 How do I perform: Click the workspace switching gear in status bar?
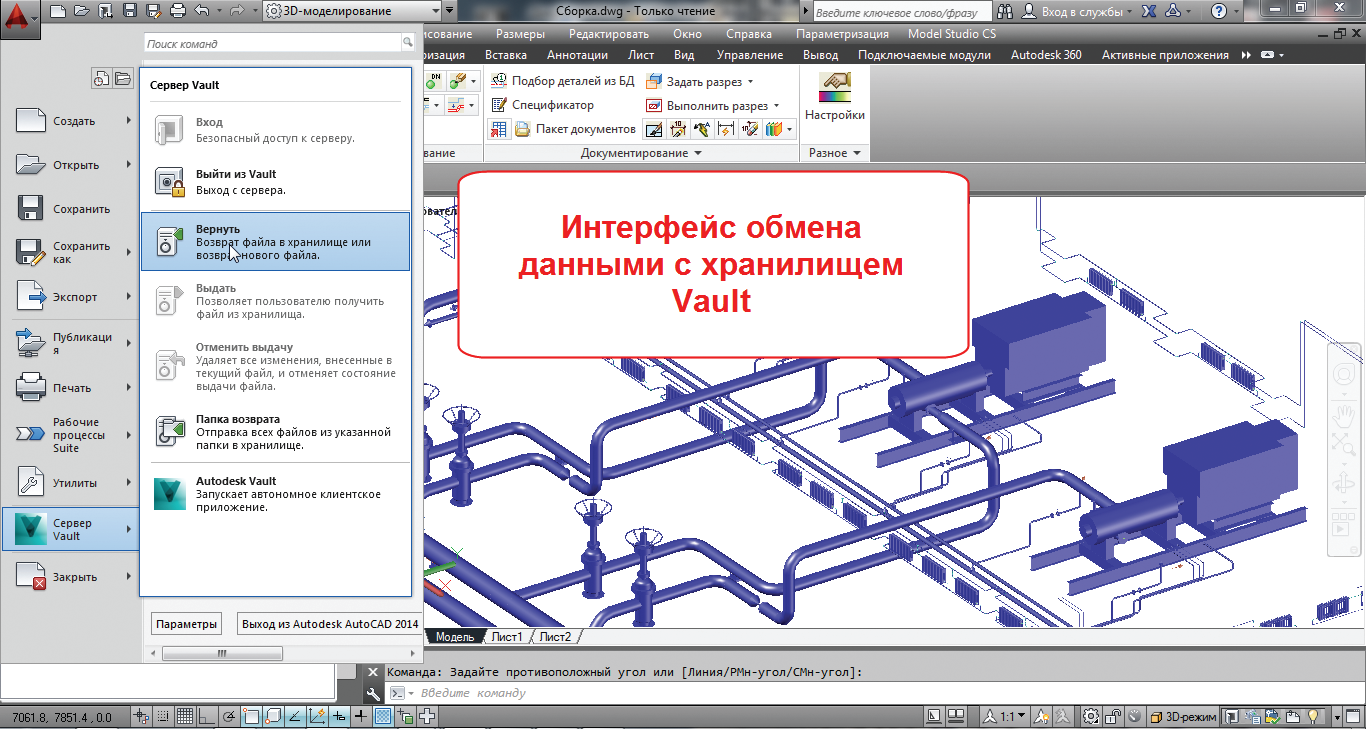[1090, 716]
